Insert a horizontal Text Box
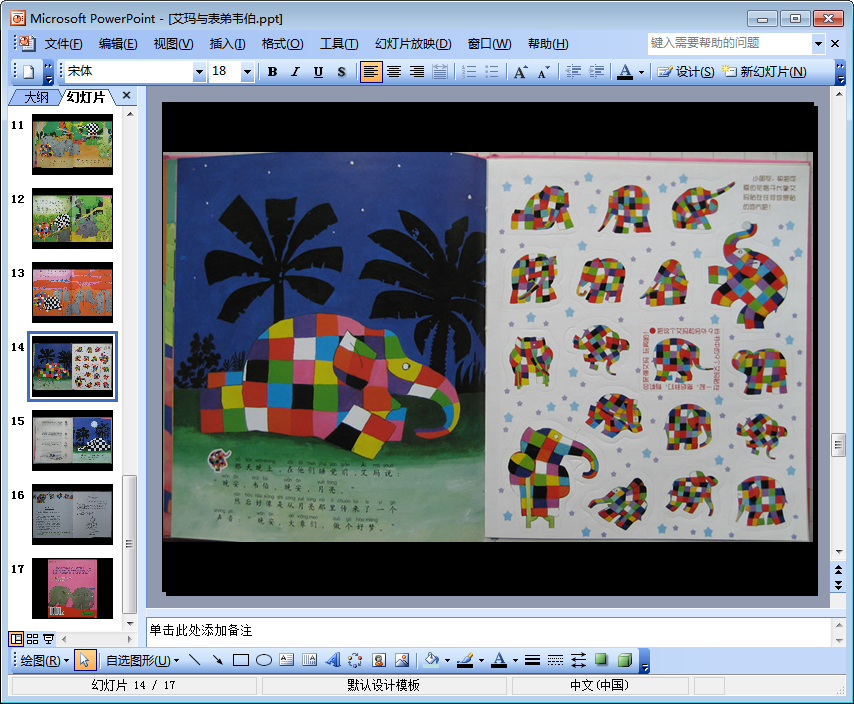Screen dimensions: 854x704 coord(286,660)
